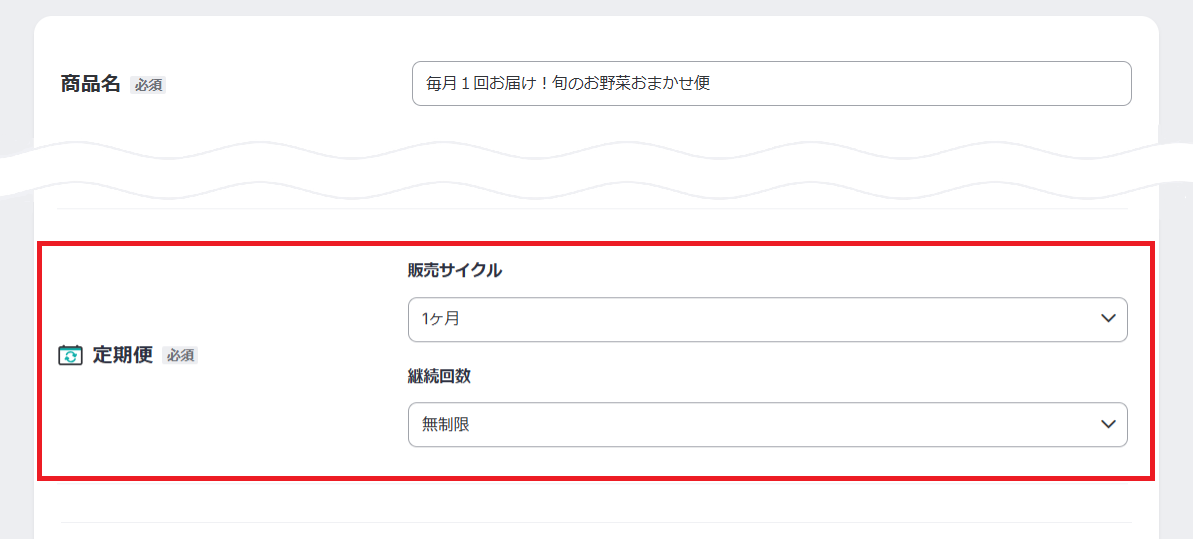Click the 必須 badge beside 定期便
This screenshot has width=1193, height=539.
180,356
